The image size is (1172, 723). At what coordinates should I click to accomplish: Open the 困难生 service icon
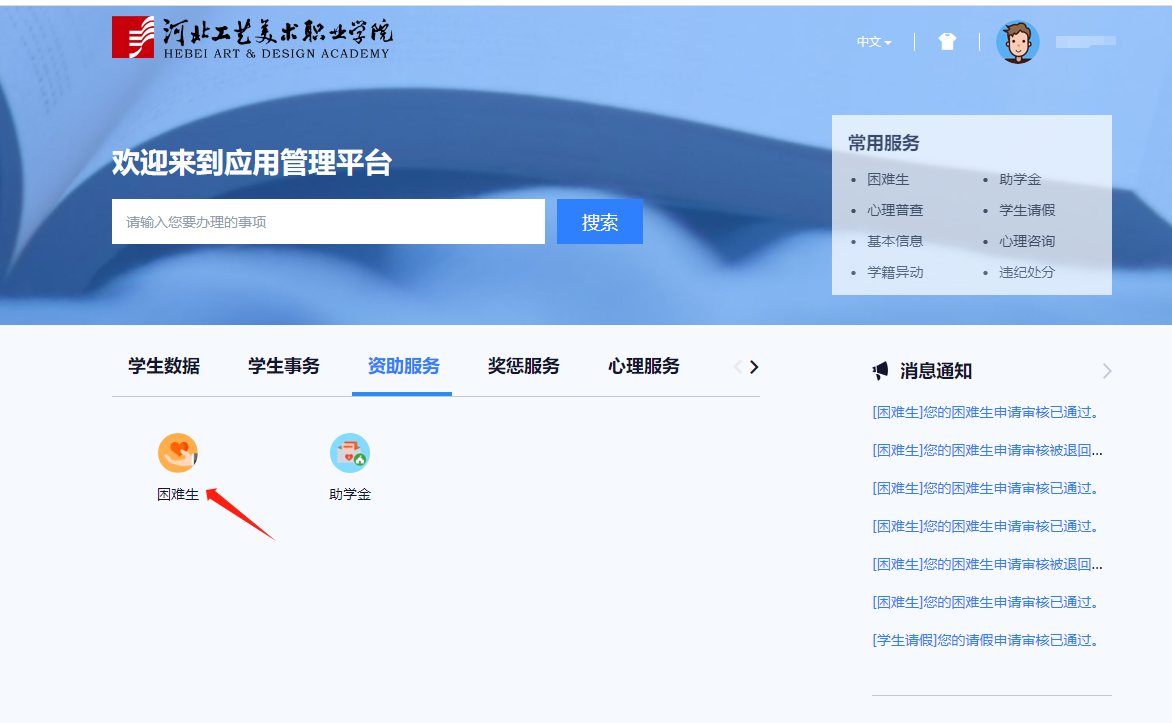click(178, 454)
